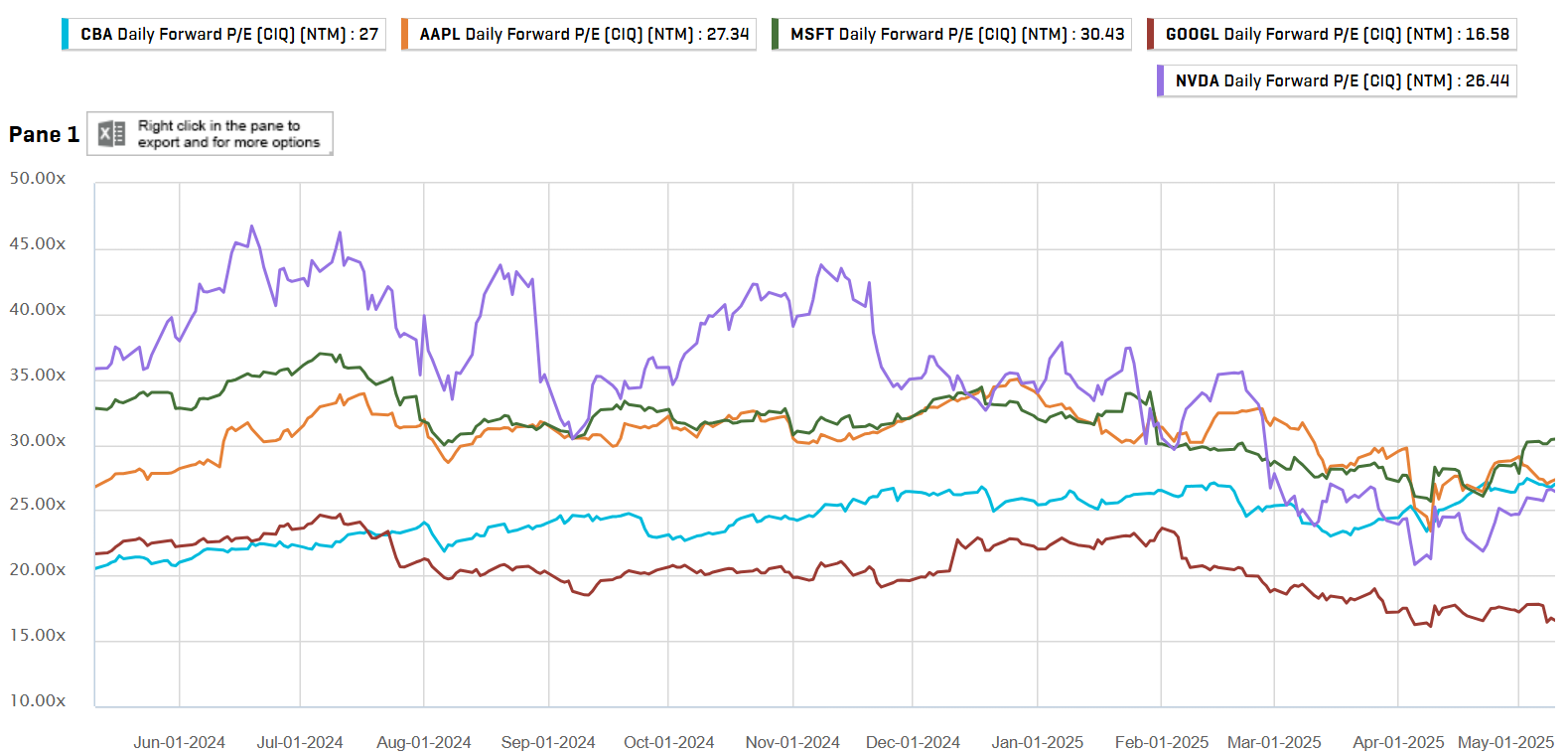Screen dimensions: 1568x755
Task: Click the Excel export icon
Action: (x=111, y=133)
